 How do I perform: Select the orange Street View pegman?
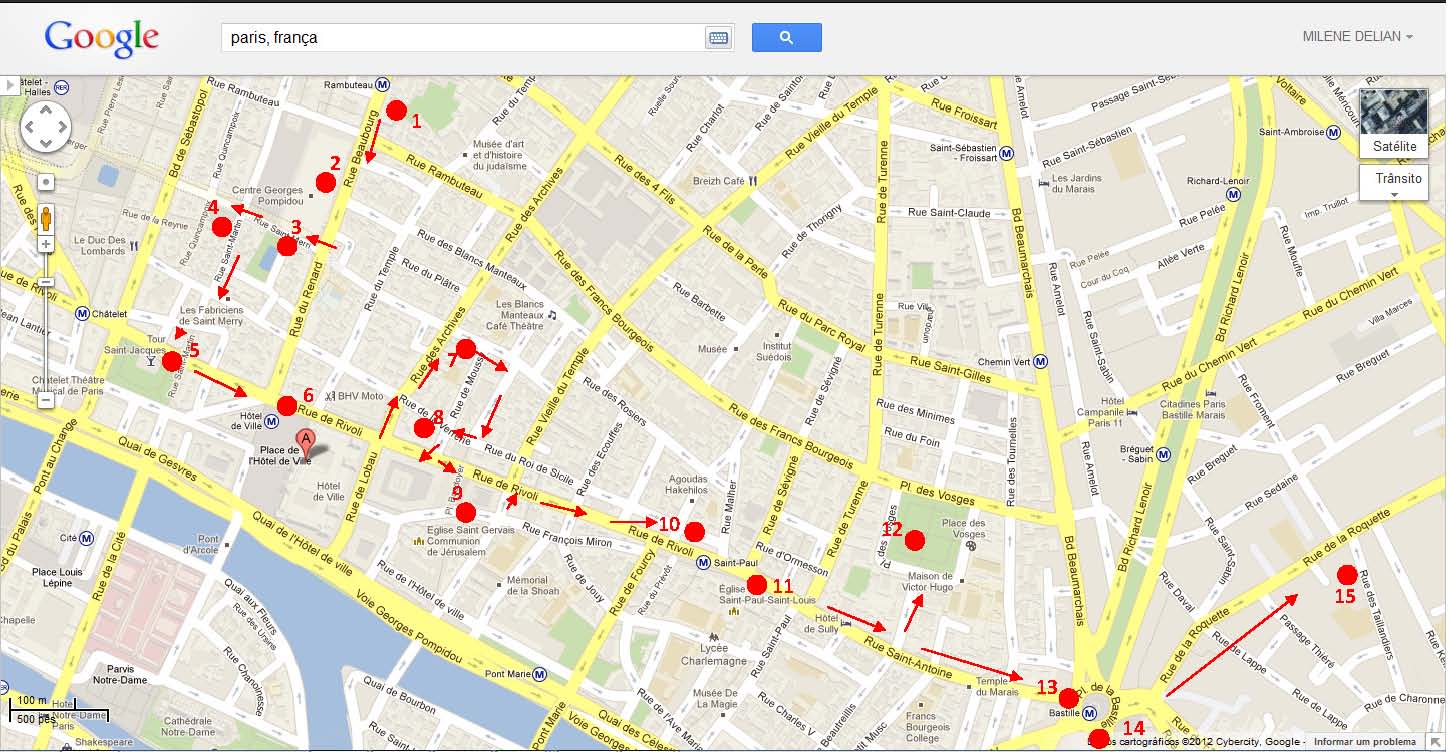46,219
